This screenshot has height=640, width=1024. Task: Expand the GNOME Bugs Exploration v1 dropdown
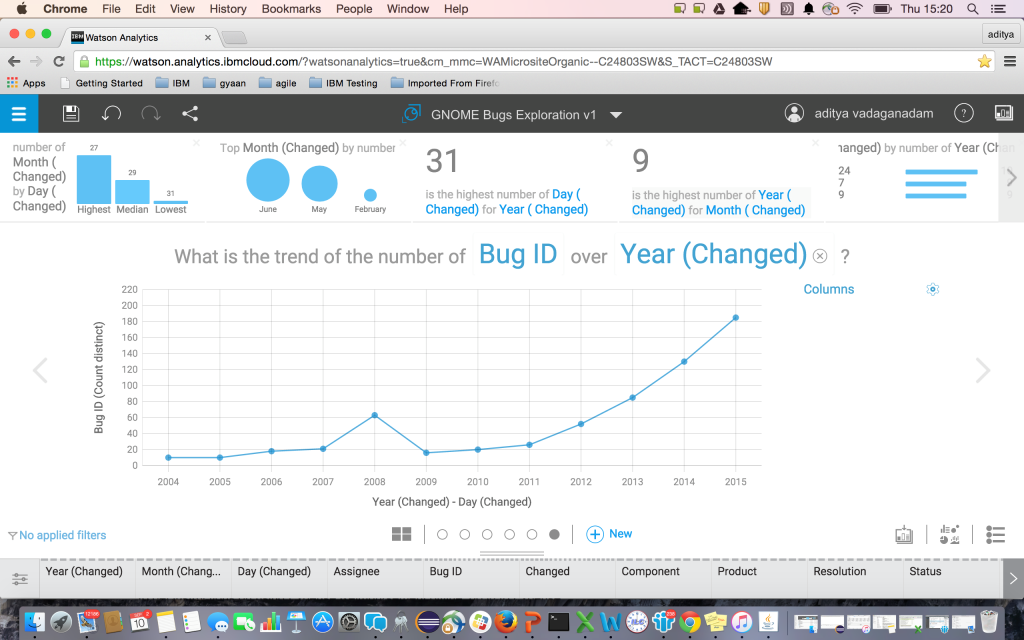[x=616, y=115]
